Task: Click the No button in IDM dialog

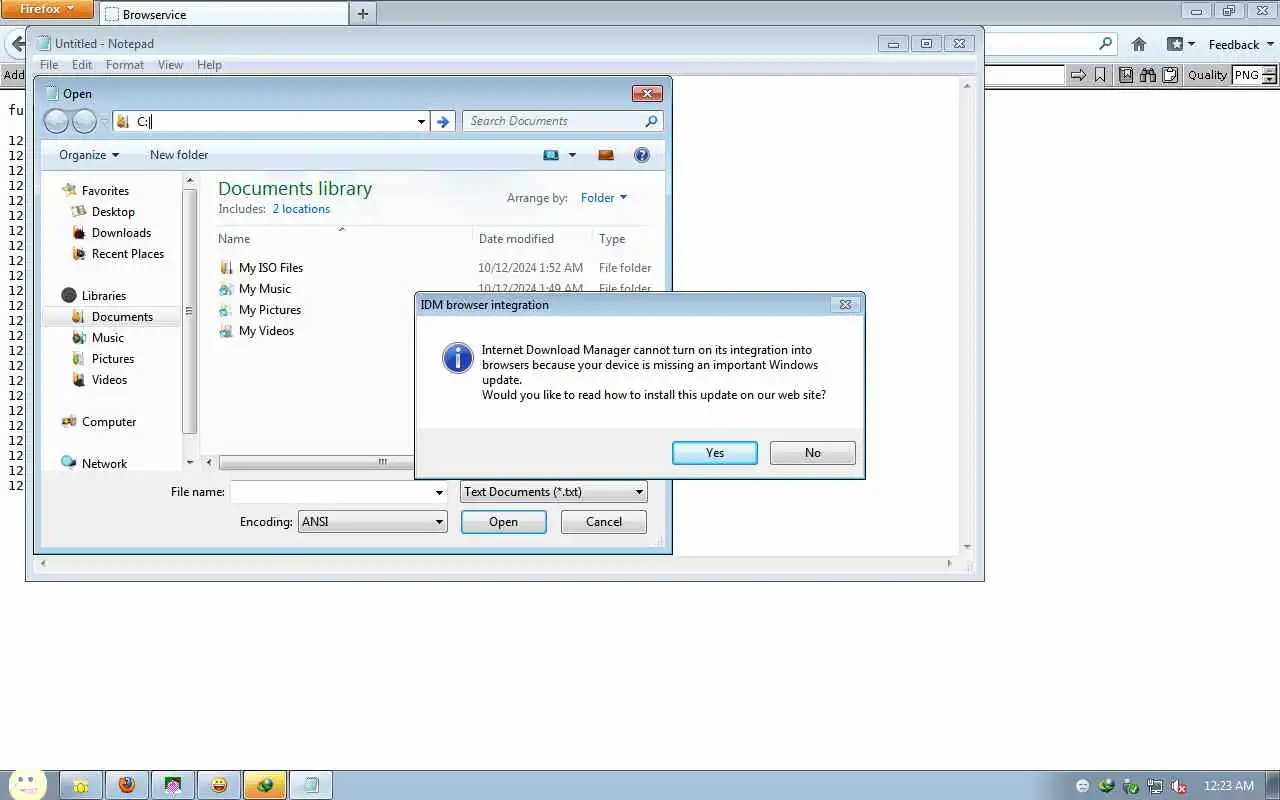Action: [x=813, y=453]
